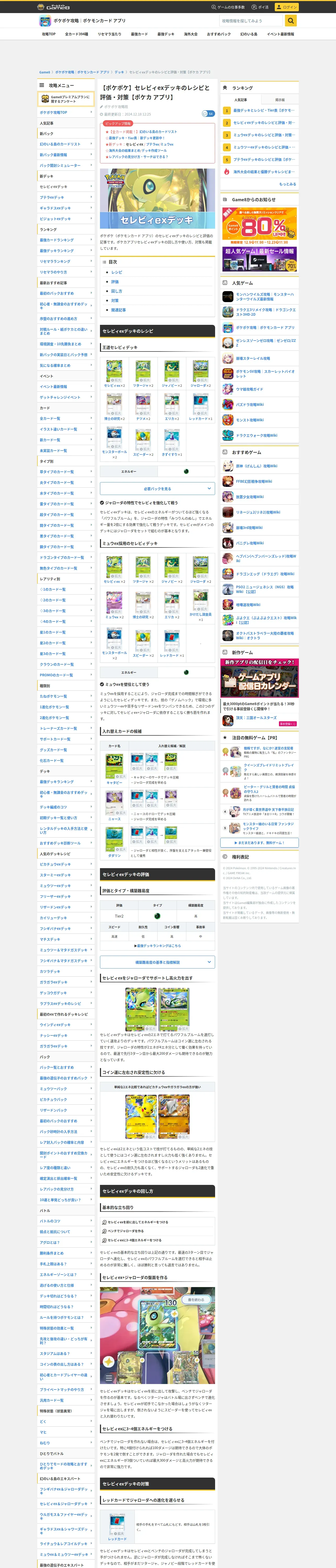336x1568 pixels.
Task: Switch to the 人気記事 ranking tab
Action: (x=241, y=100)
